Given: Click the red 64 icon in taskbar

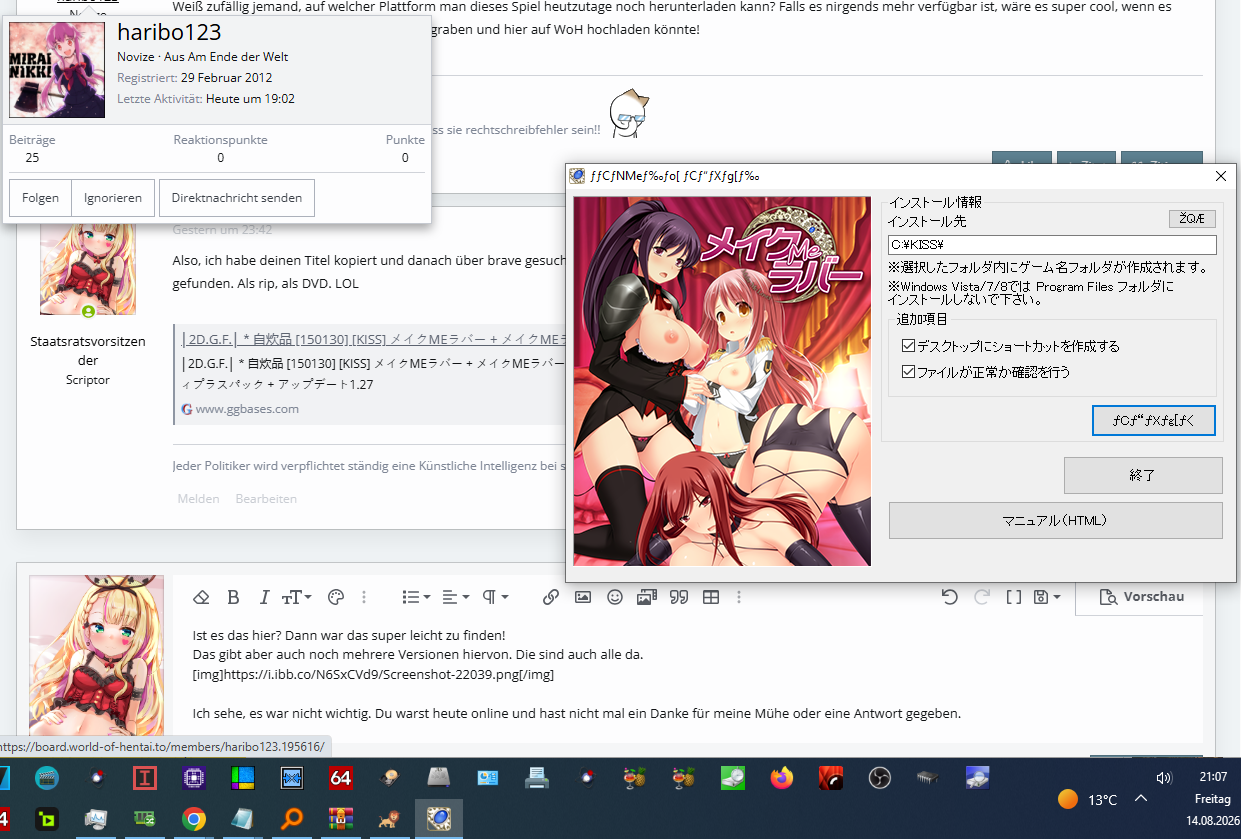Looking at the screenshot, I should 341,777.
